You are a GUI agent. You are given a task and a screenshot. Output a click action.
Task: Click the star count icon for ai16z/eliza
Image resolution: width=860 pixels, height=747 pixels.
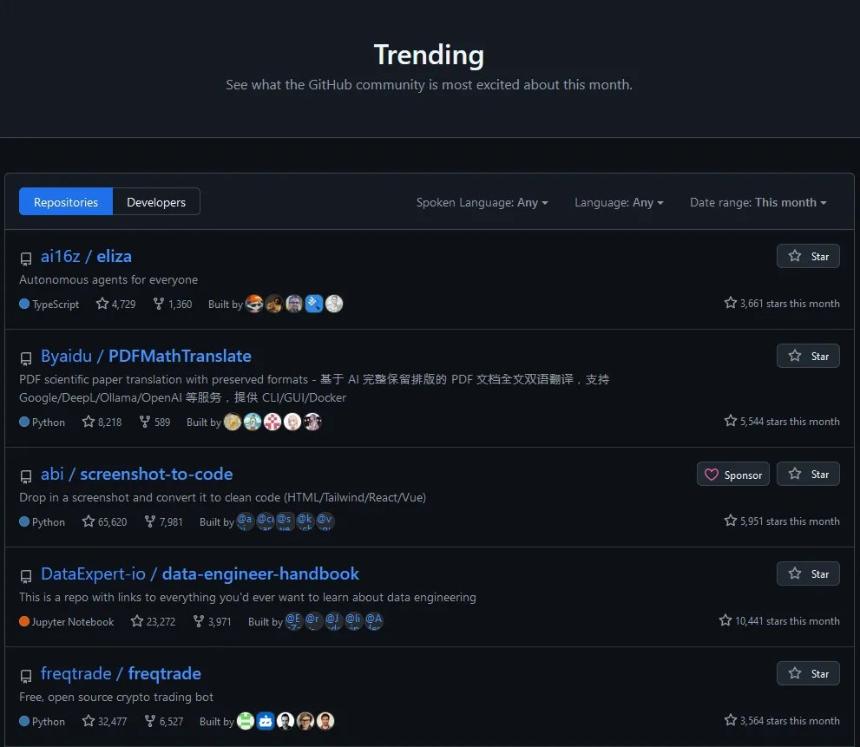point(102,303)
